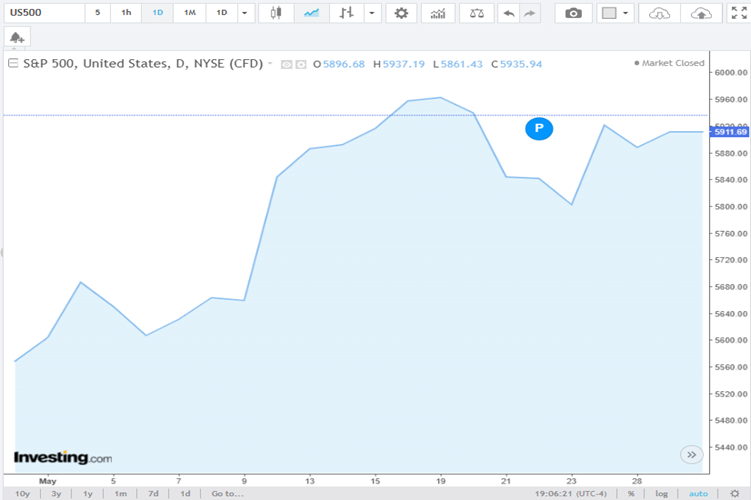Toggle auto scale mode
This screenshot has height=500, width=751.
(x=698, y=493)
